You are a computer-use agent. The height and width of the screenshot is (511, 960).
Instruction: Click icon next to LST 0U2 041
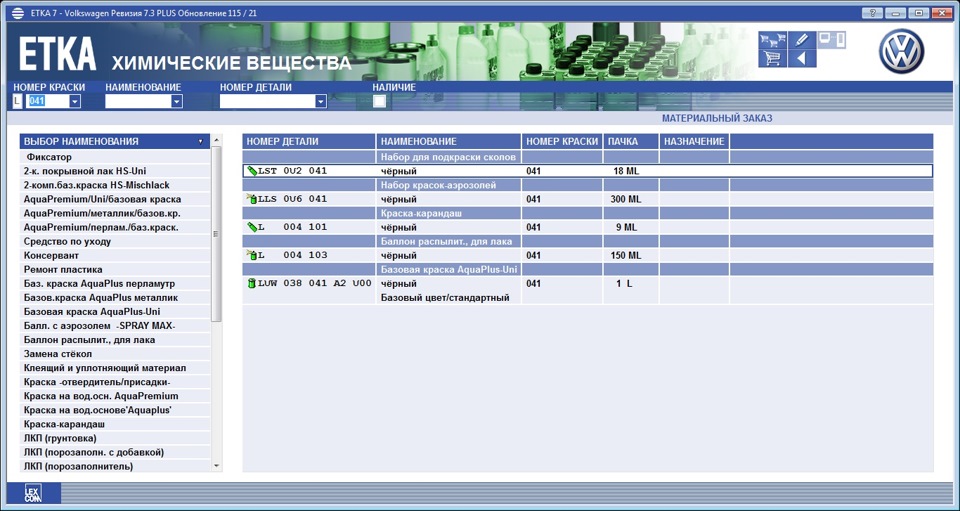pyautogui.click(x=252, y=171)
